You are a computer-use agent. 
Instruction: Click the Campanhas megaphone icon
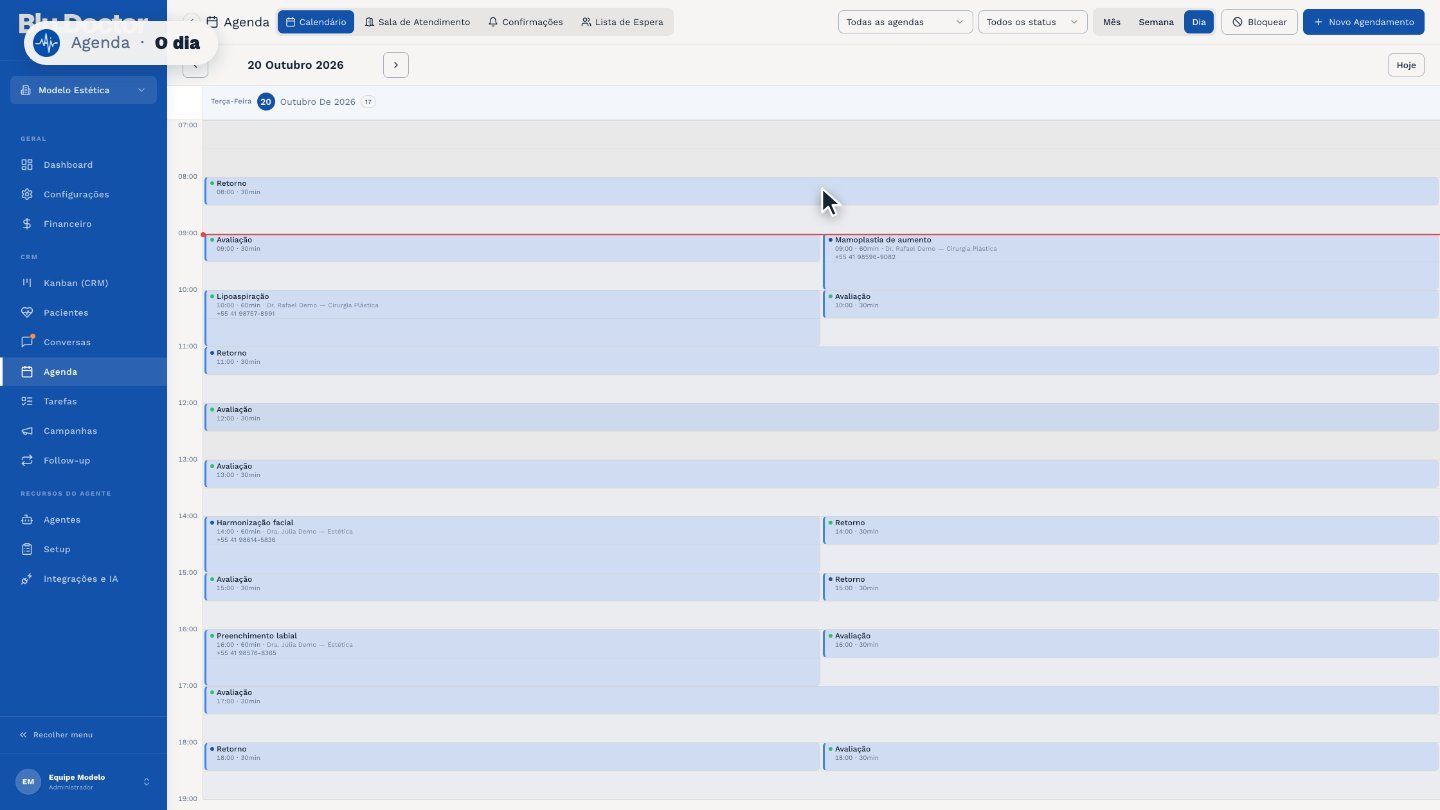pos(27,431)
